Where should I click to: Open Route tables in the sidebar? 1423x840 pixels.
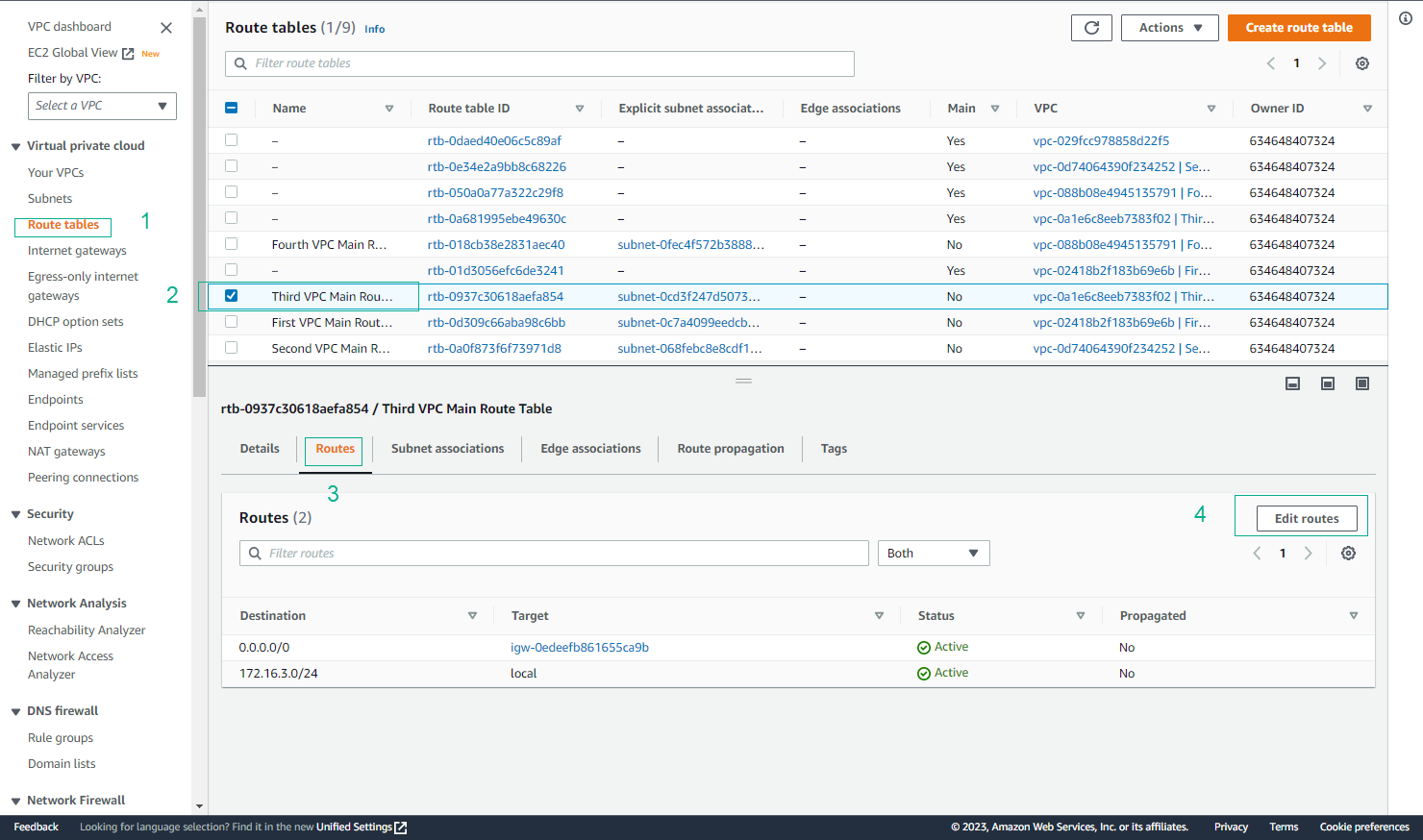[63, 225]
